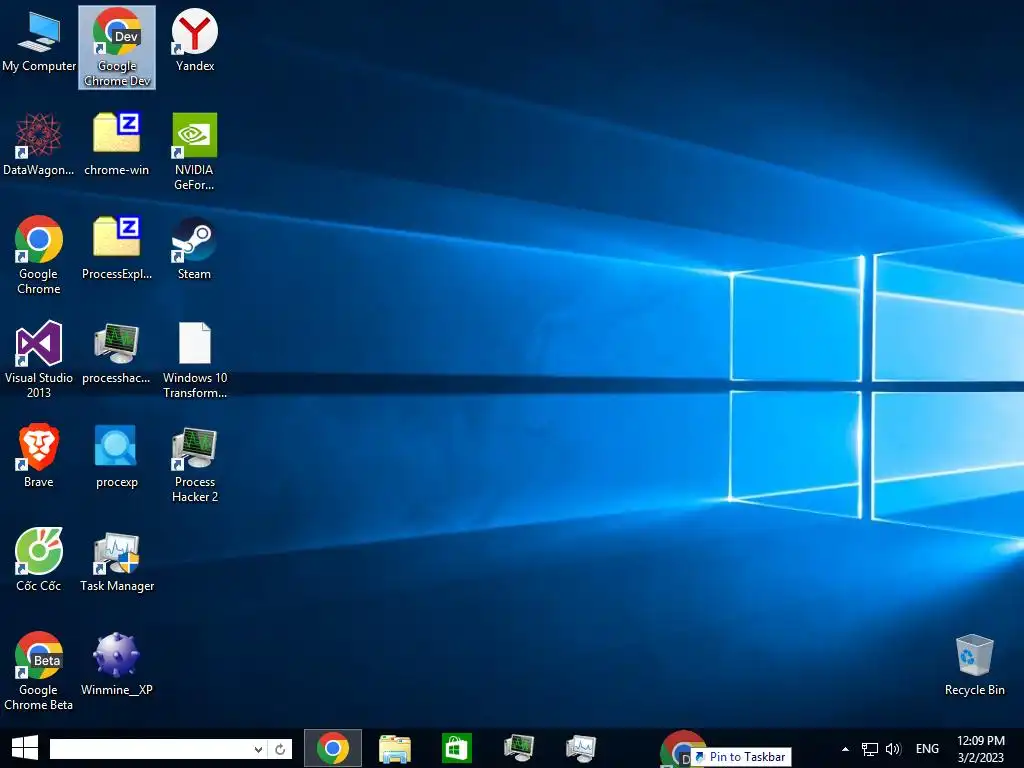The image size is (1024, 768).
Task: Select the Brave browser shortcut
Action: [39, 456]
